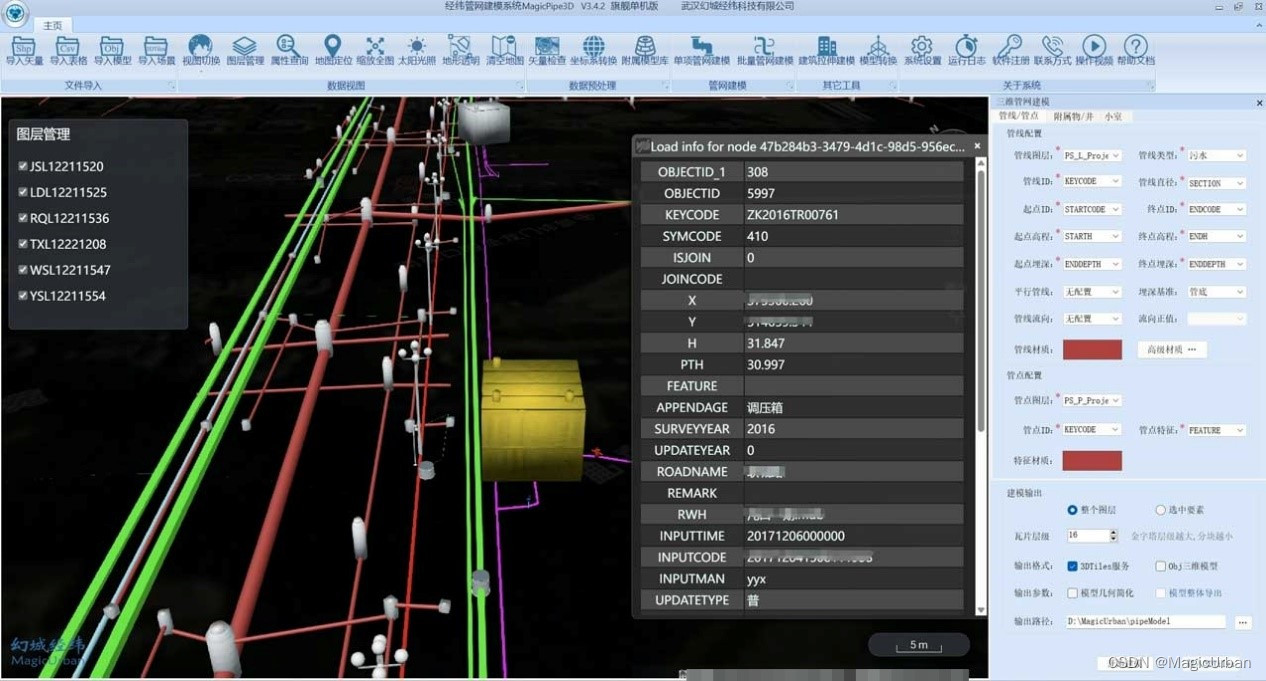Click the 模型转换 model convert icon
Image resolution: width=1266 pixels, height=681 pixels.
click(878, 47)
